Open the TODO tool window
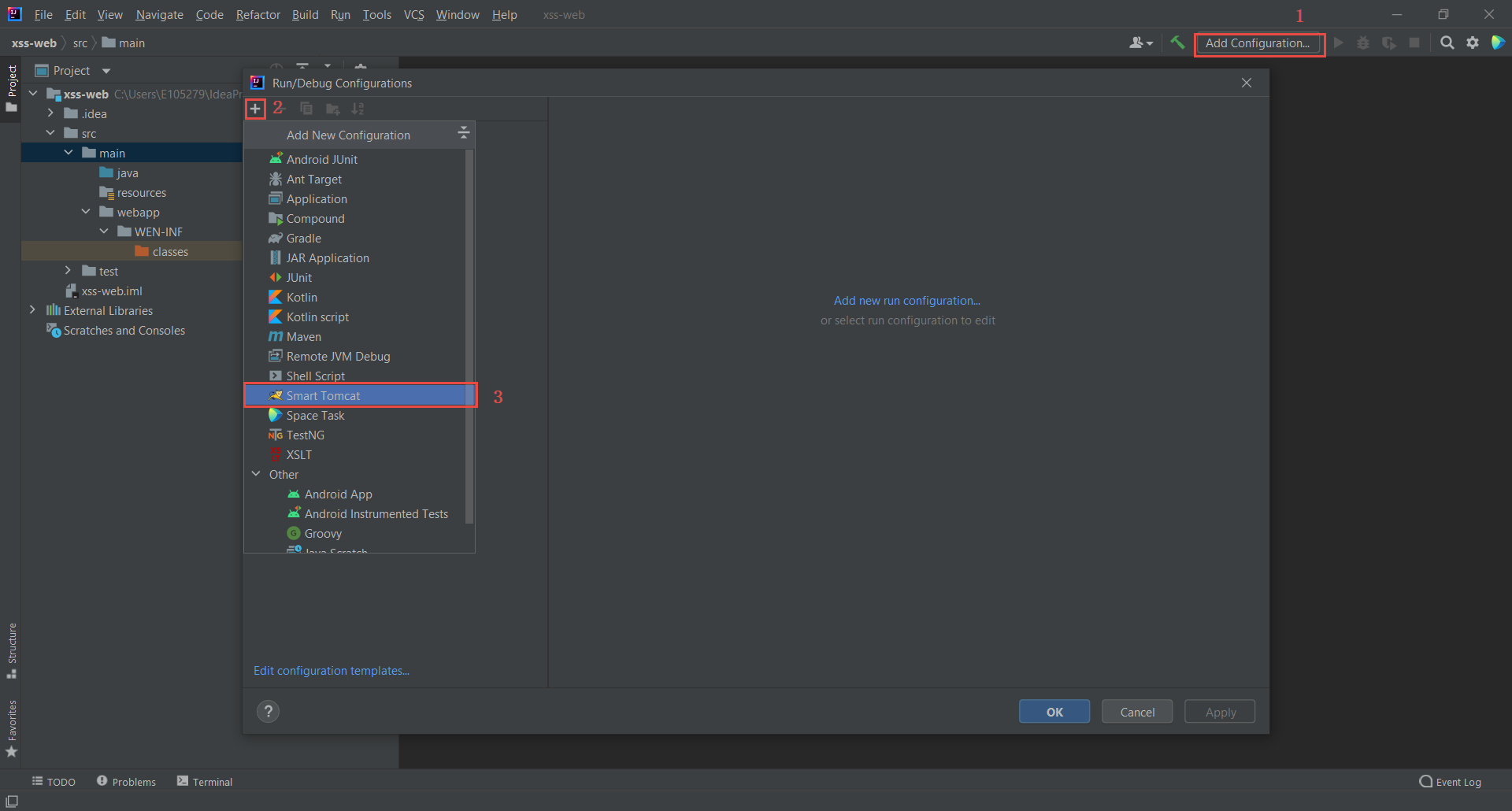Image resolution: width=1512 pixels, height=811 pixels. click(54, 782)
